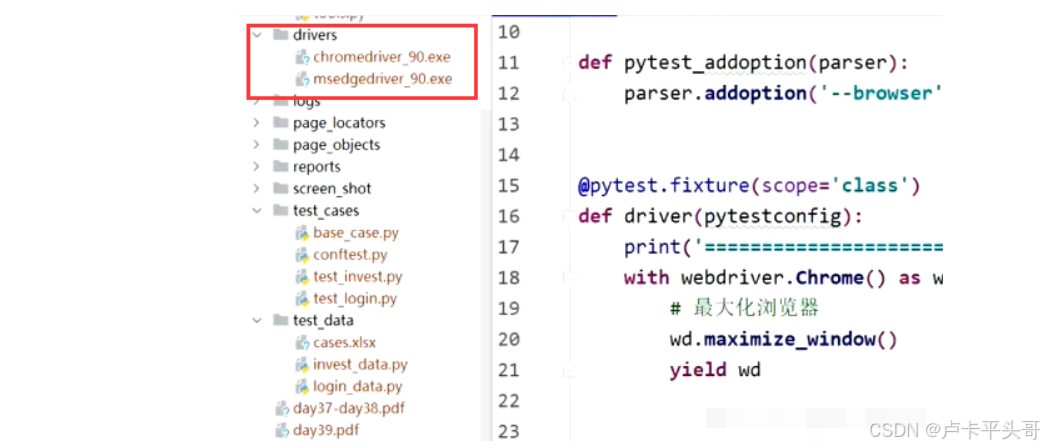Image resolution: width=1044 pixels, height=448 pixels.
Task: Click the test_cases folder icon
Action: pyautogui.click(x=280, y=210)
